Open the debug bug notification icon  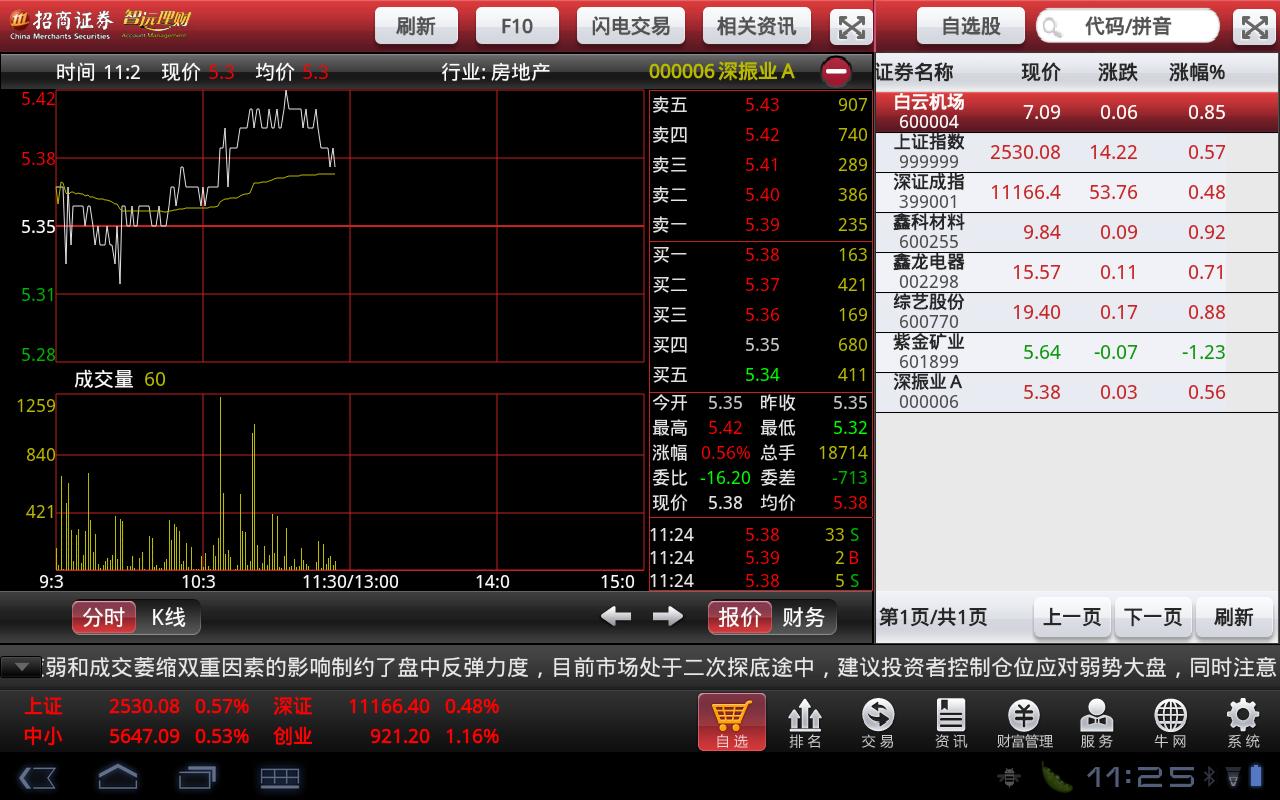click(x=1010, y=777)
